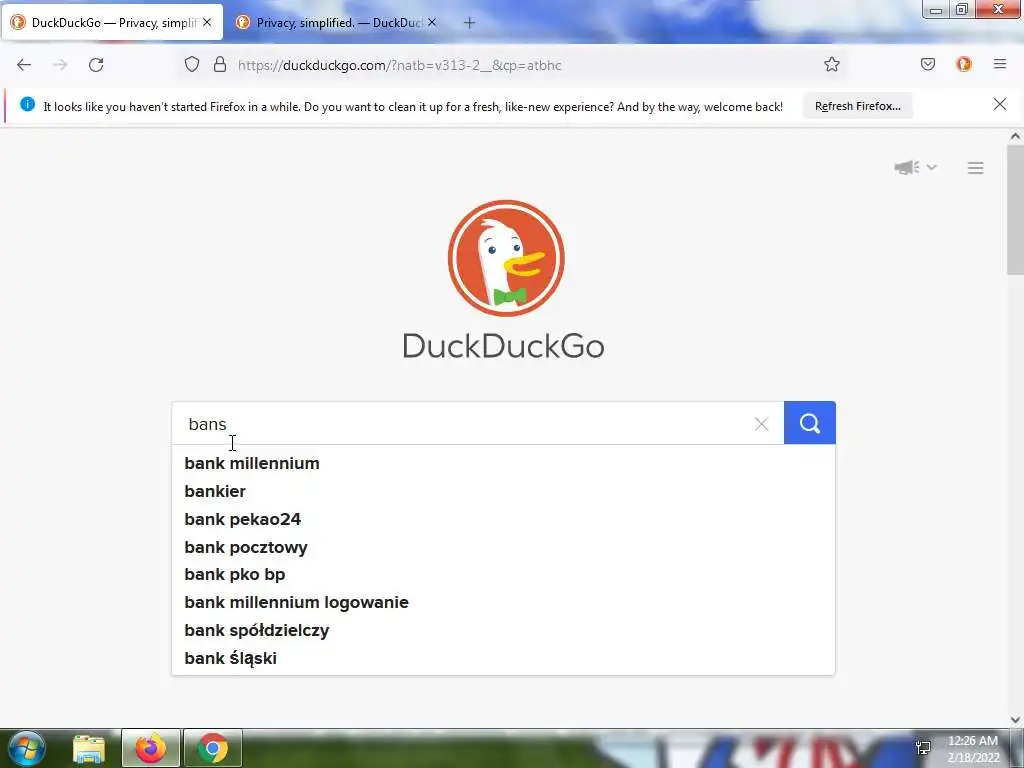Click the blue search magnifier button
The image size is (1024, 768).
point(810,423)
